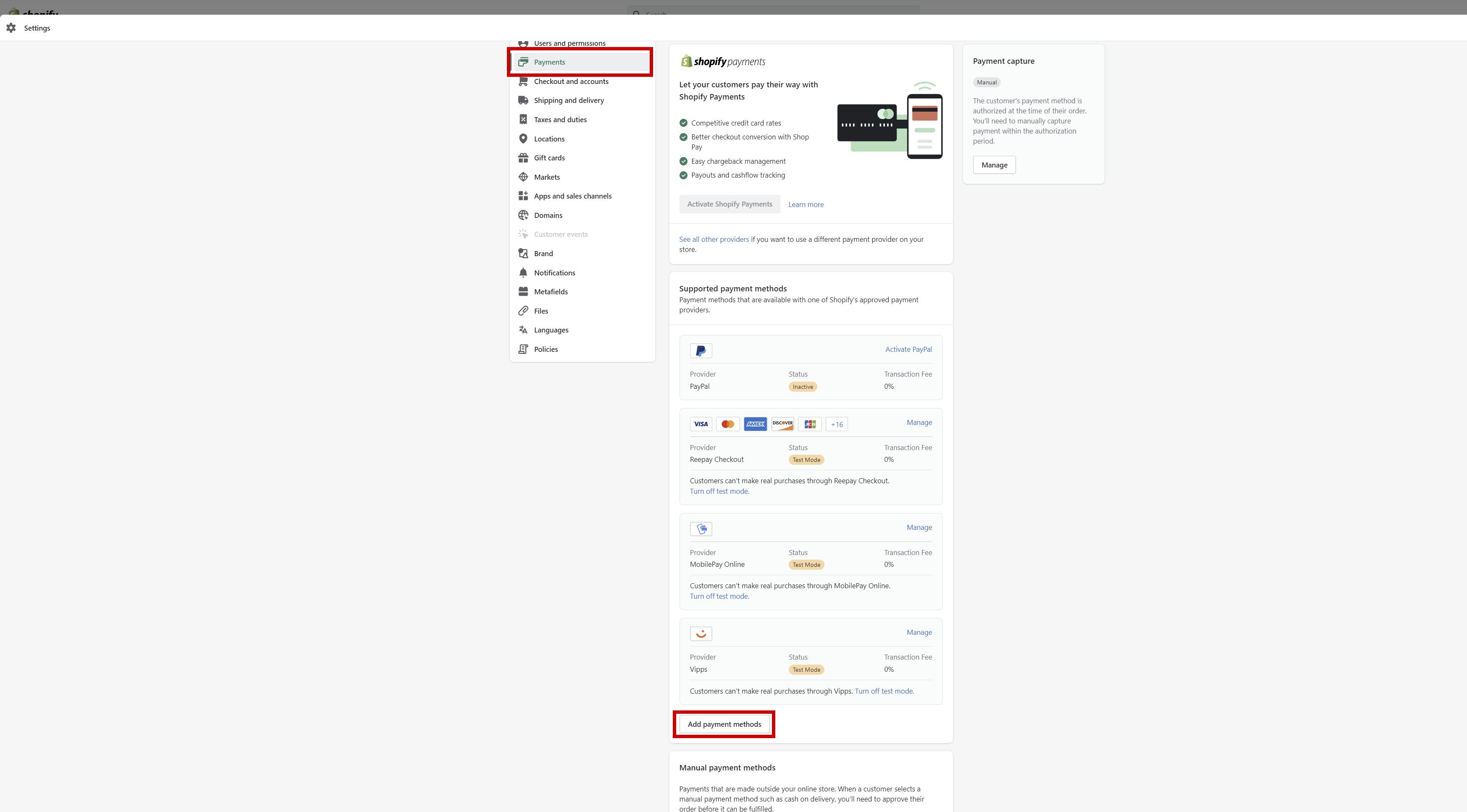Click Manage for Vipps provider

tap(919, 632)
